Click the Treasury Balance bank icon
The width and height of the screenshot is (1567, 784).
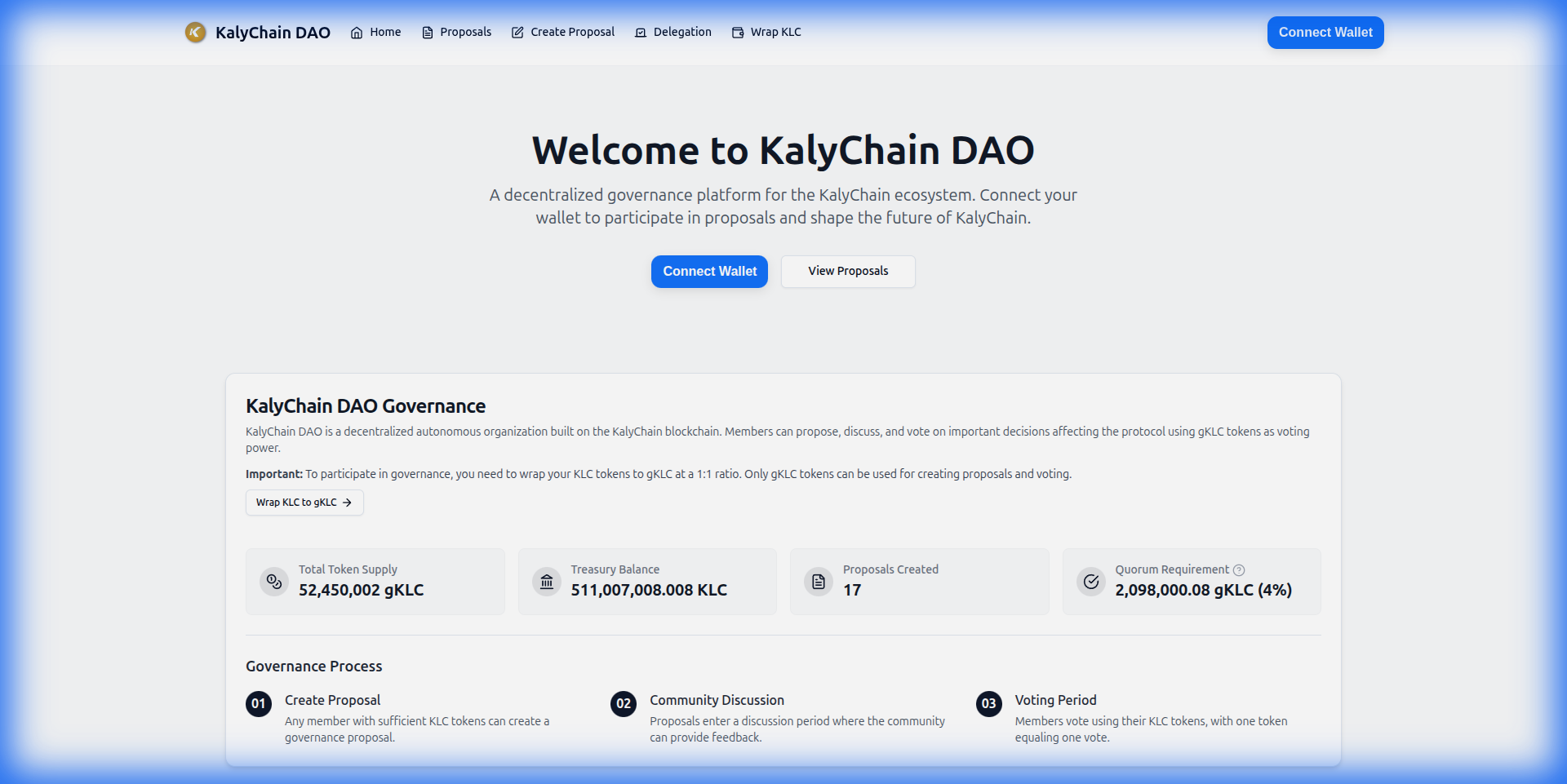point(547,582)
